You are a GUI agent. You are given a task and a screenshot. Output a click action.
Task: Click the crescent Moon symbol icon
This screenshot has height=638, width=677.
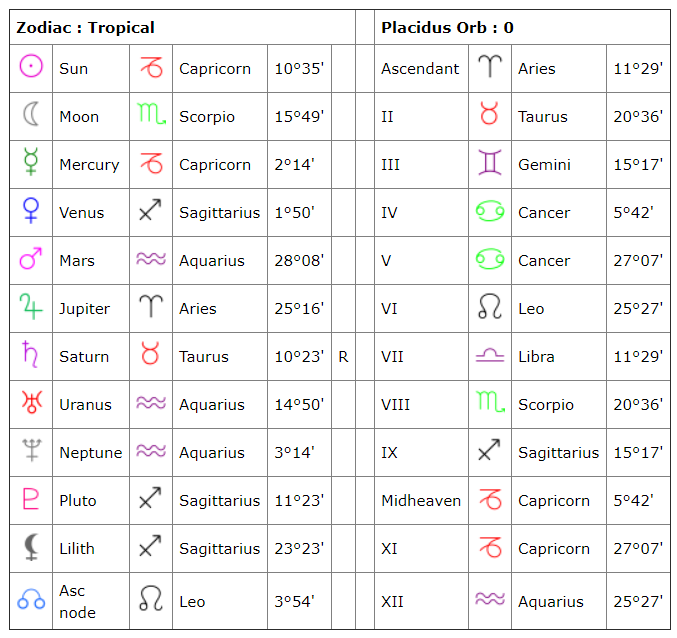point(31,116)
